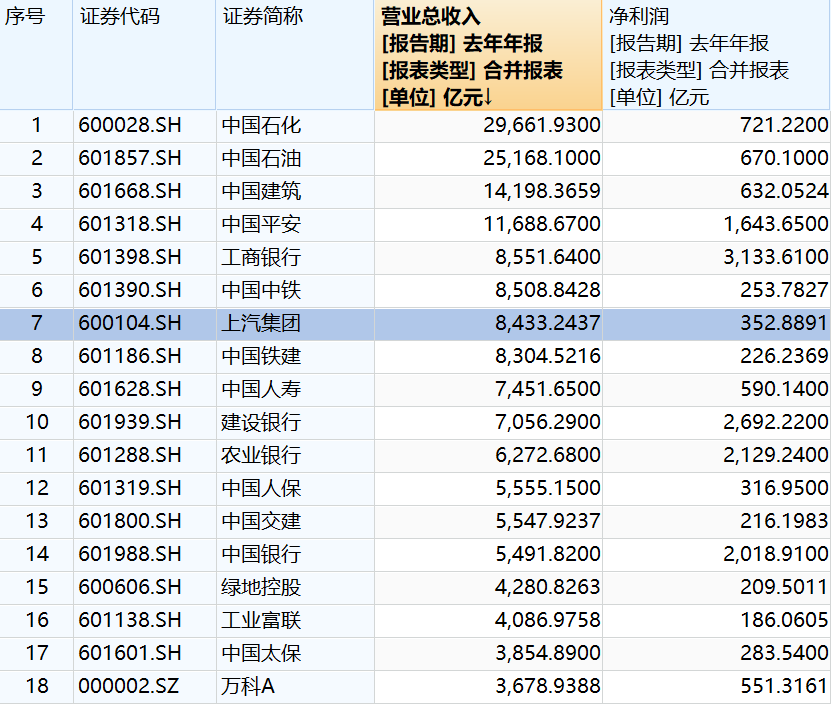Click the name 中国石化

coord(261,125)
